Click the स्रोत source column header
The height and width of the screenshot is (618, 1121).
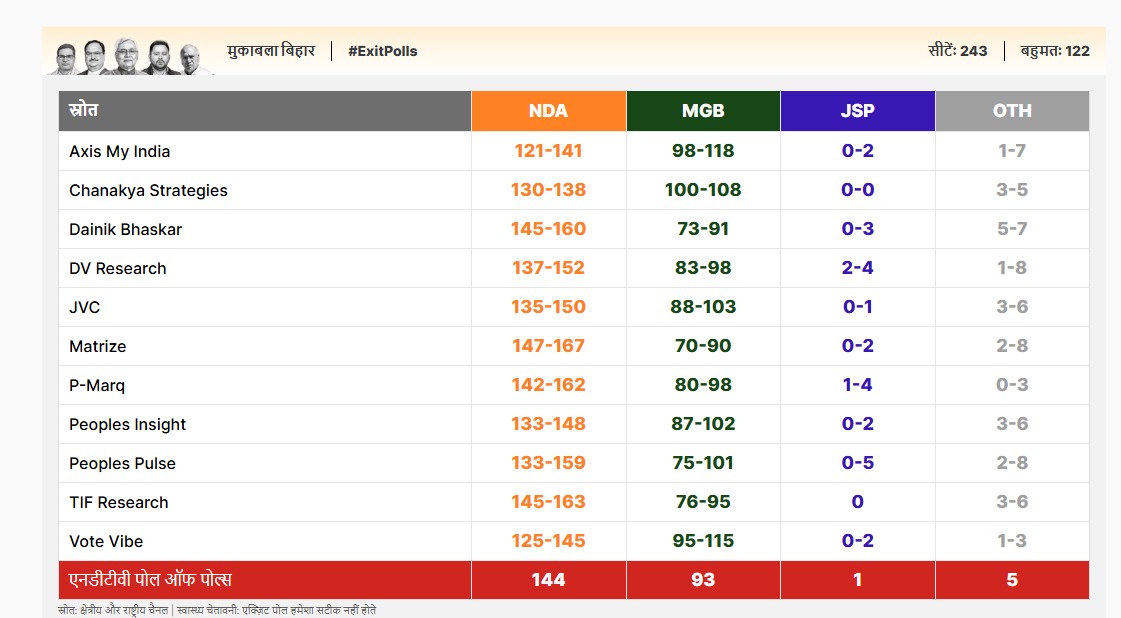(84, 111)
